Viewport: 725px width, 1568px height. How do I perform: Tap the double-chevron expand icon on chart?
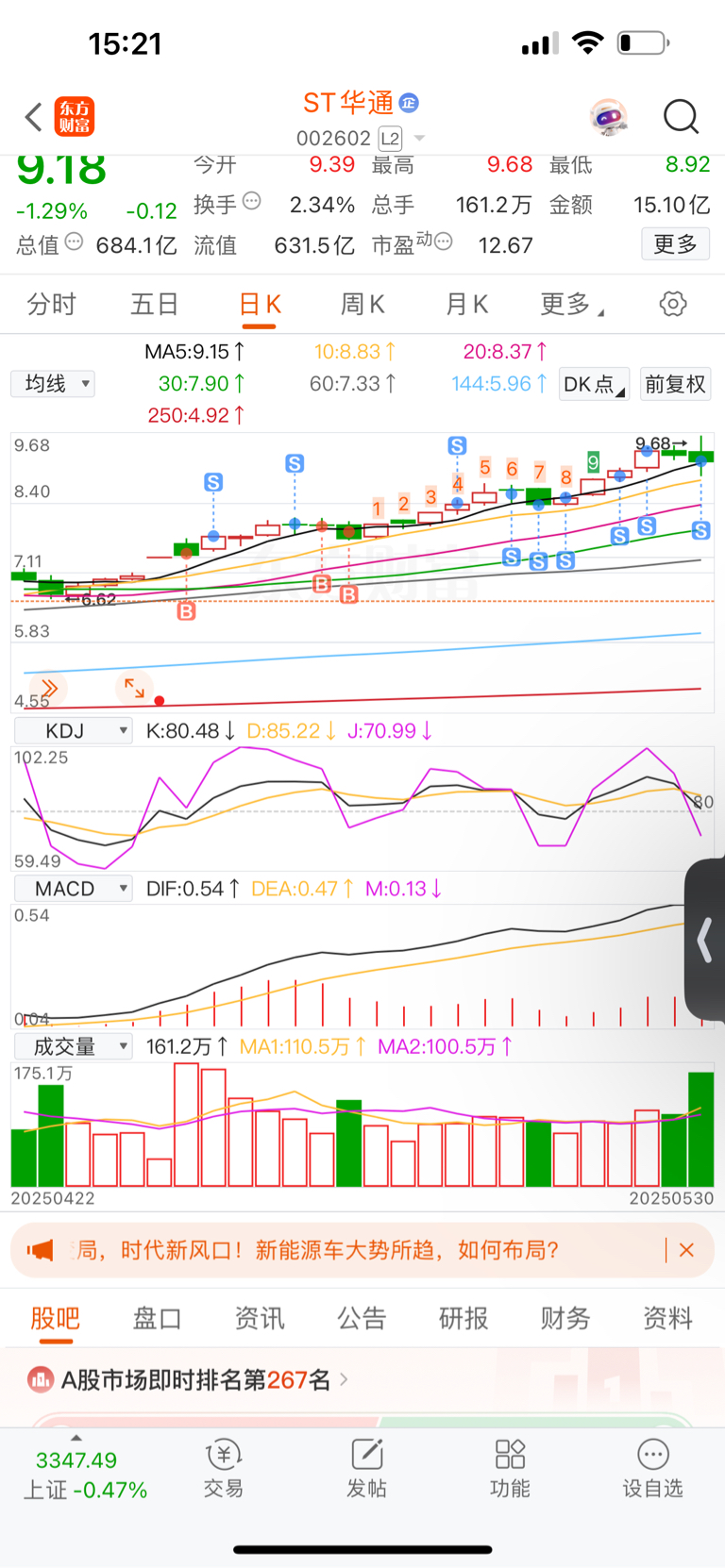[x=48, y=688]
